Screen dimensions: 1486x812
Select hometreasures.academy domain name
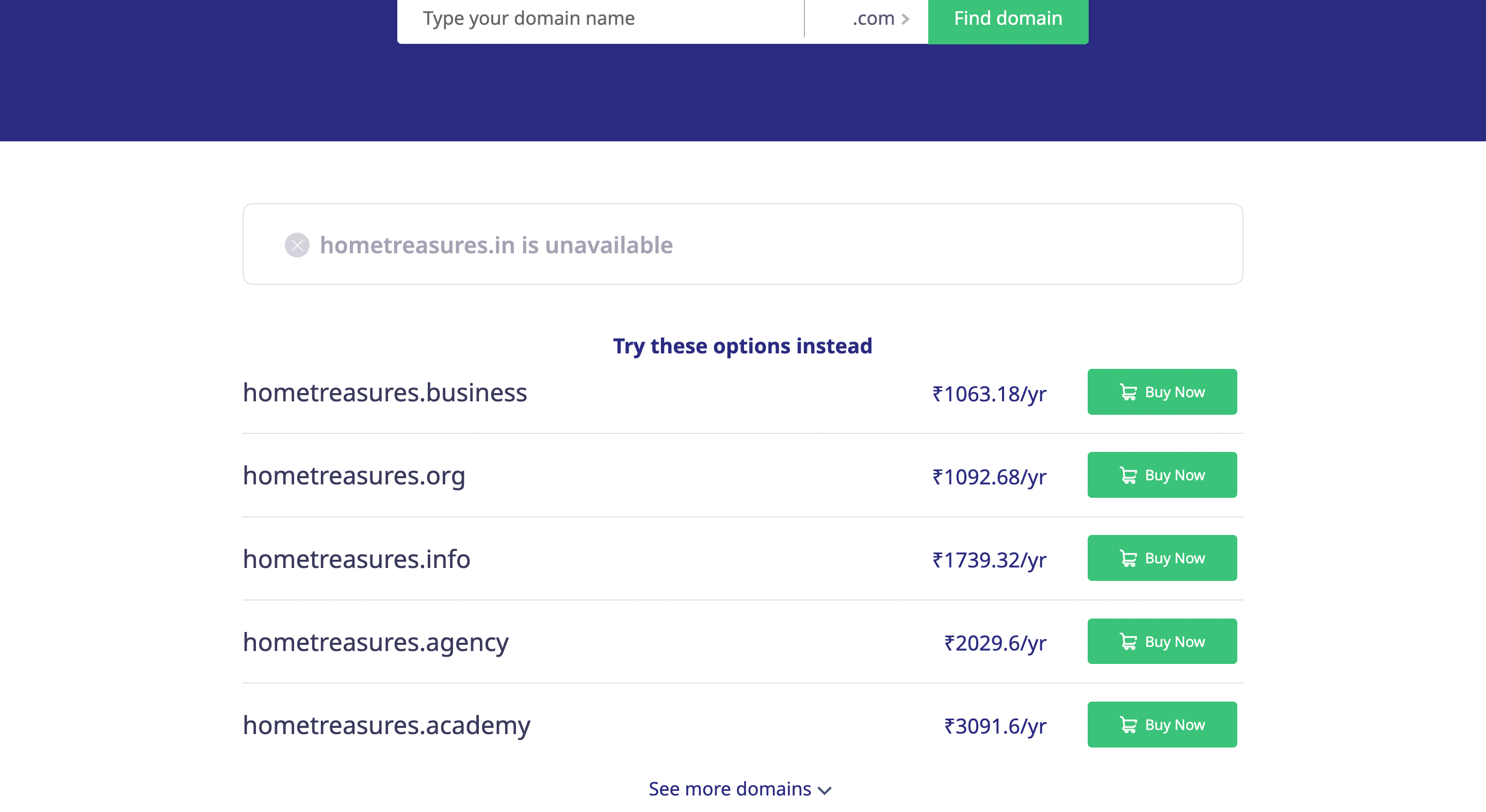click(386, 725)
